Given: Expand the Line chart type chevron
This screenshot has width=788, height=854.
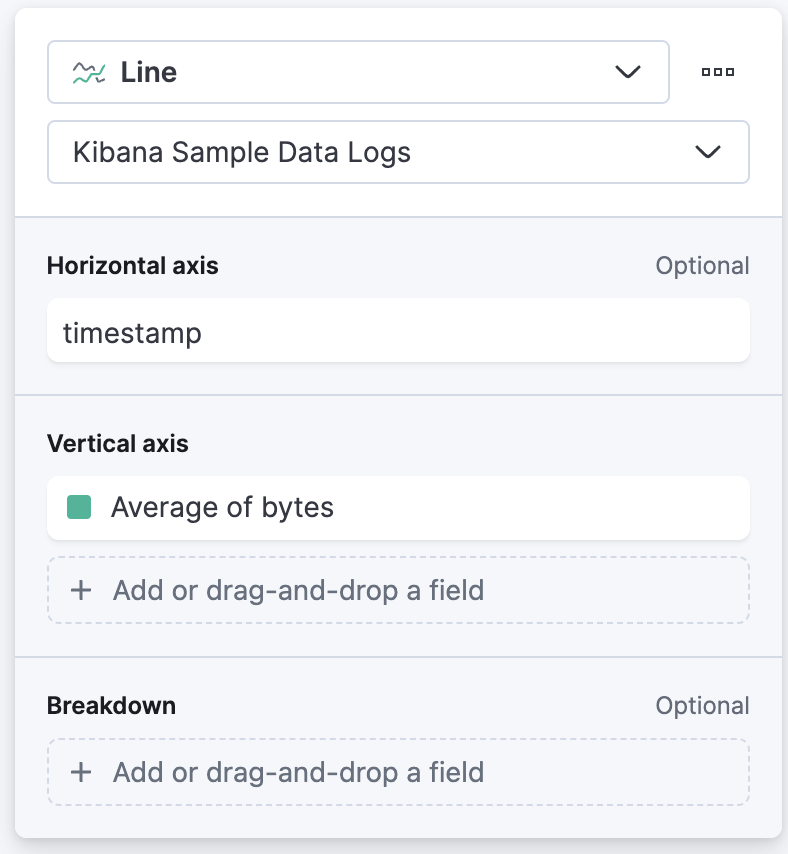Looking at the screenshot, I should click(x=627, y=72).
